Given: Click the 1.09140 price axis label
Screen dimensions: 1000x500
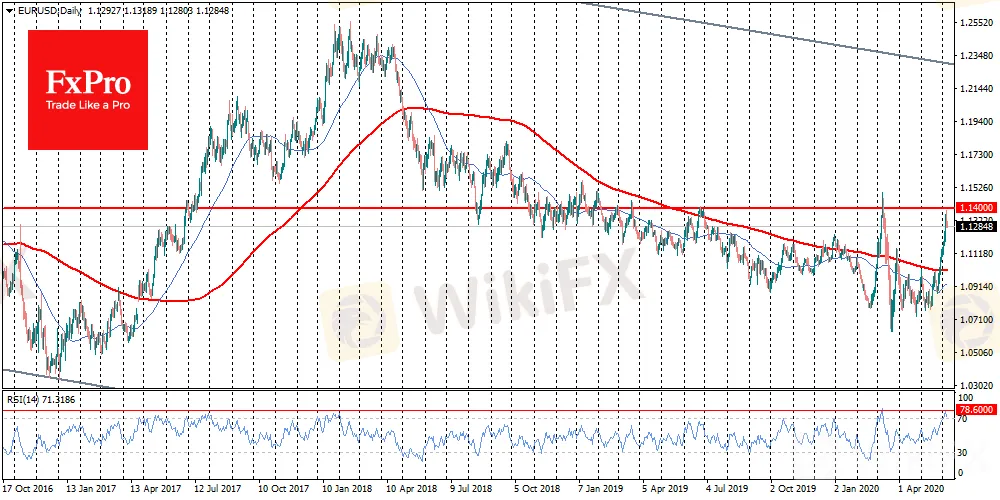Looking at the screenshot, I should tap(975, 286).
